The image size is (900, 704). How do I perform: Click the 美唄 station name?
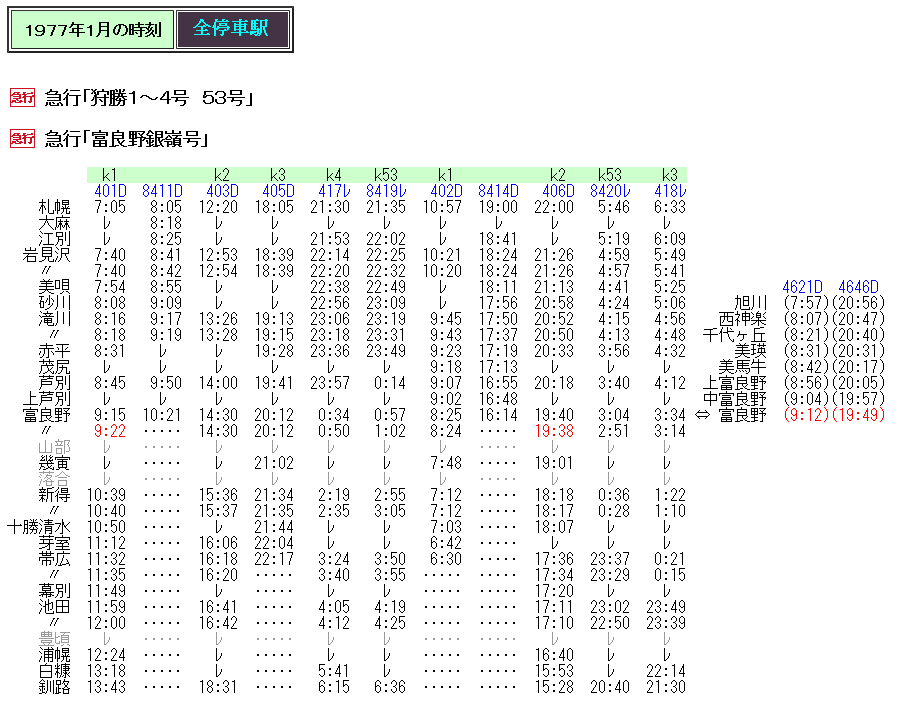pos(55,287)
